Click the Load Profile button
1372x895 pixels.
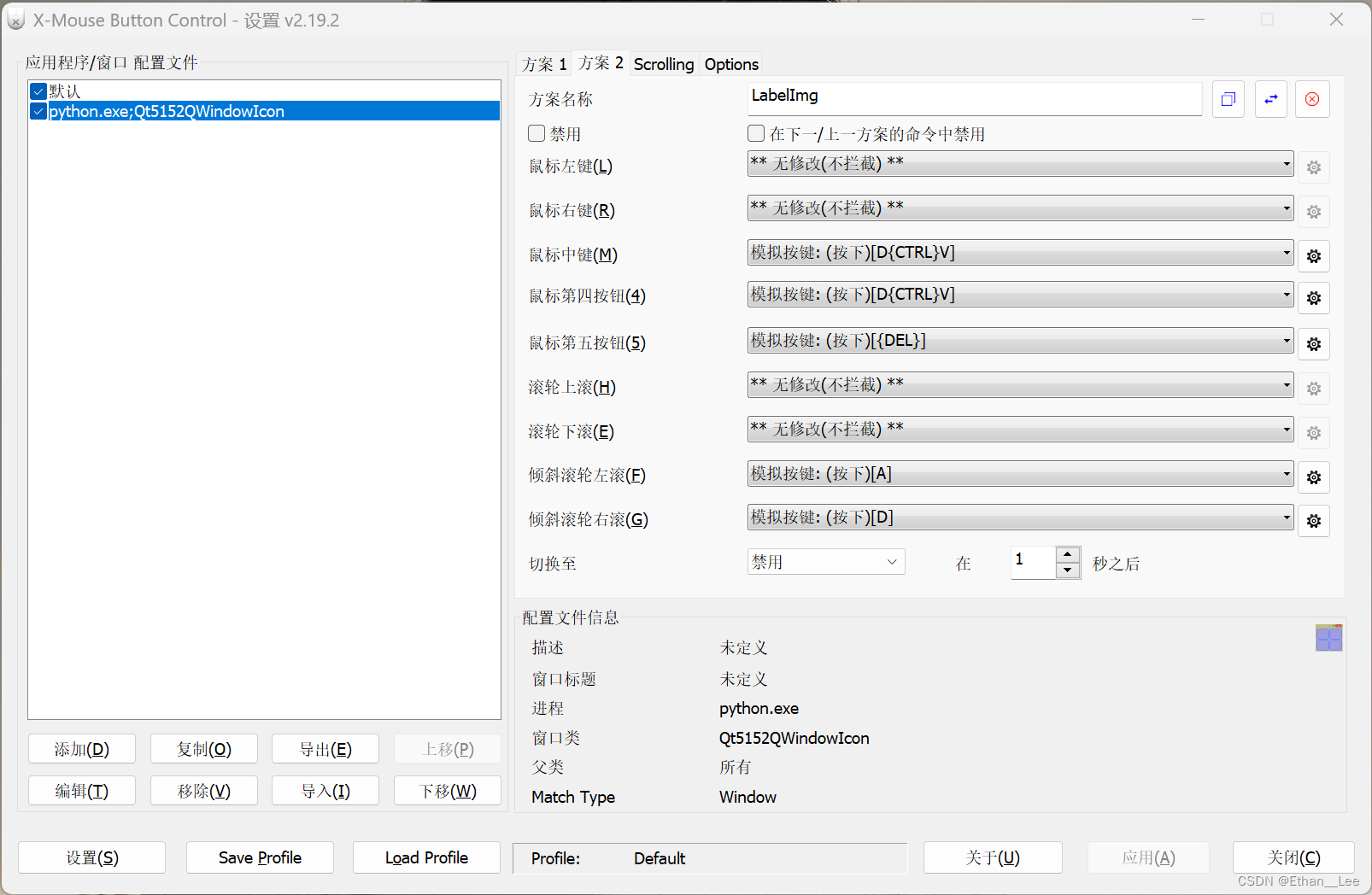(x=426, y=857)
